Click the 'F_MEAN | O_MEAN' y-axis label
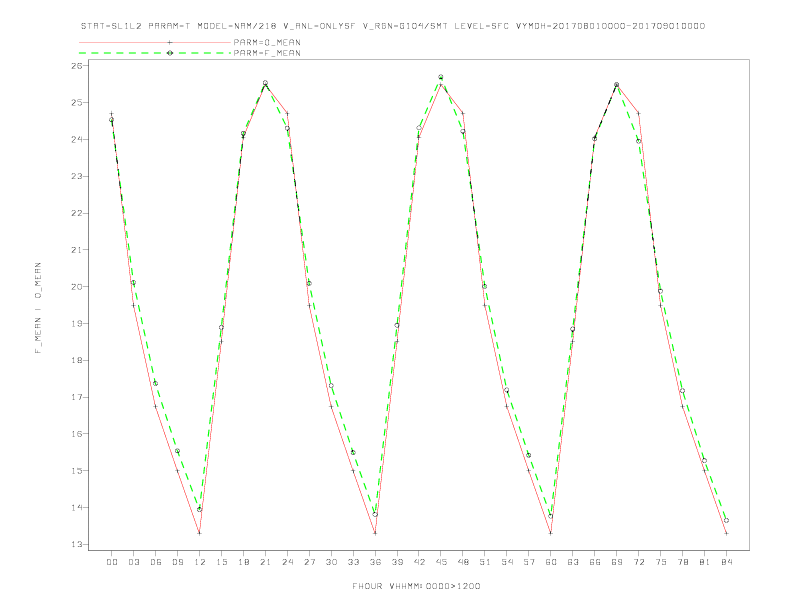The image size is (792, 612). [38, 308]
